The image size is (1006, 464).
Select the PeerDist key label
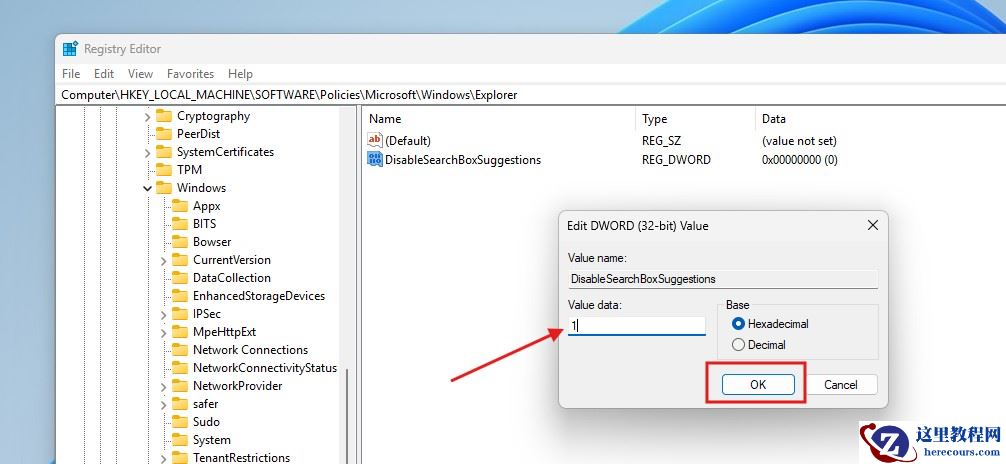click(198, 134)
